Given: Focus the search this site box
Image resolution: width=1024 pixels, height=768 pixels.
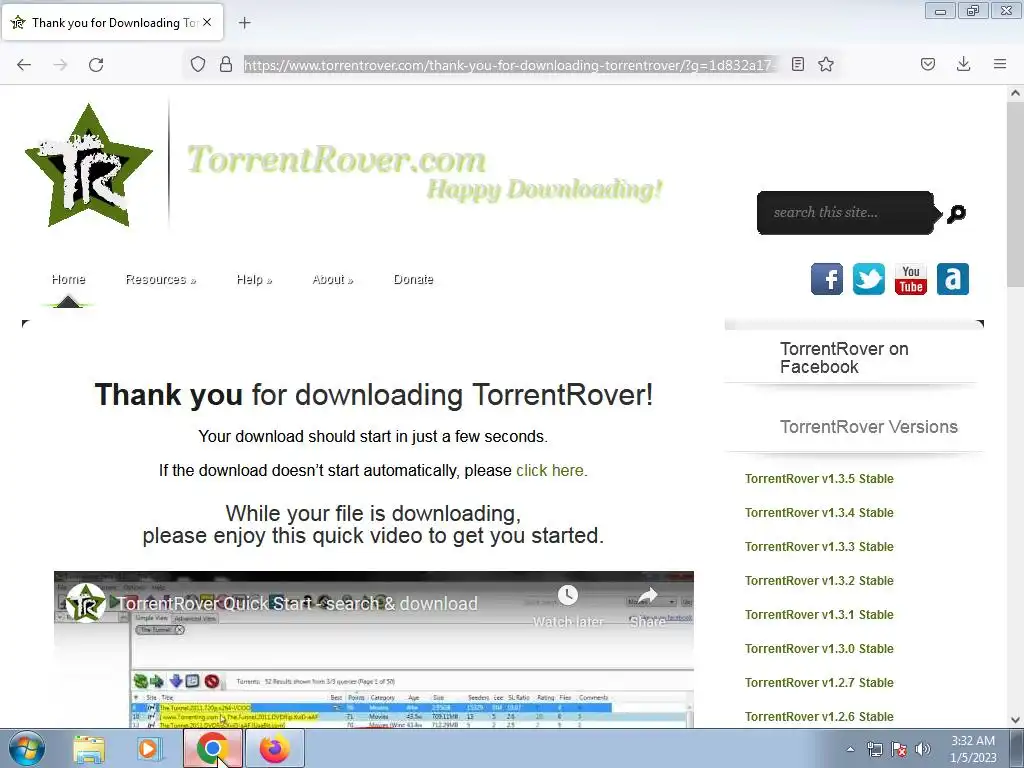Looking at the screenshot, I should [x=845, y=212].
